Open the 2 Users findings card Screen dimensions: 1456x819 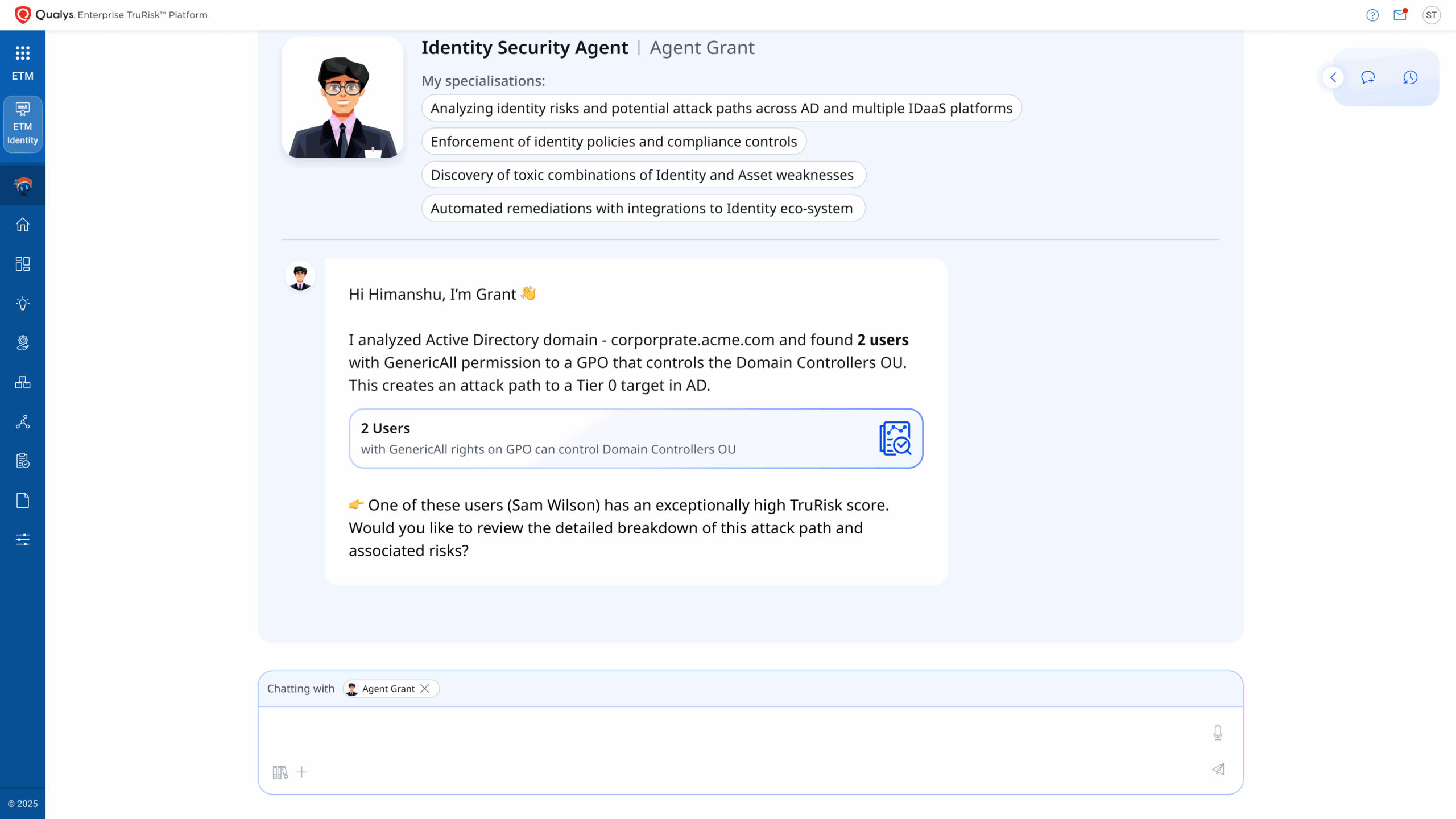click(x=635, y=439)
